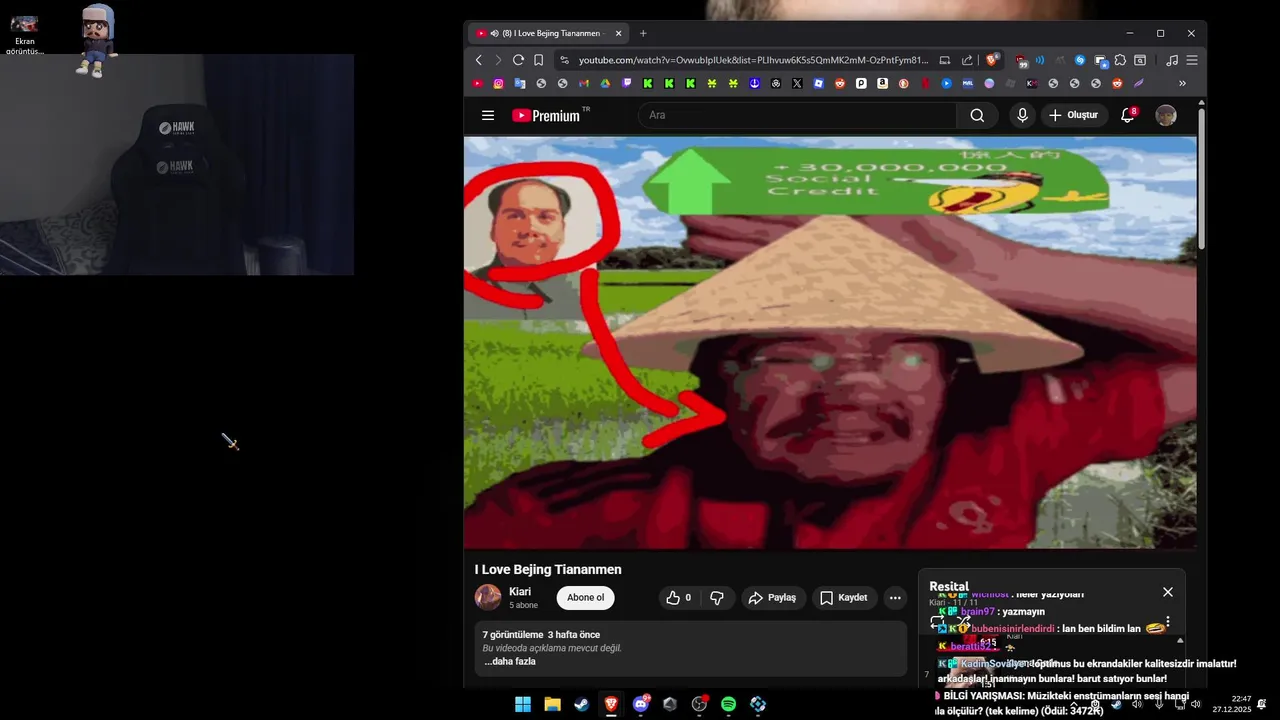
Task: Bookmark this page with the toolbar icon
Action: tap(538, 60)
